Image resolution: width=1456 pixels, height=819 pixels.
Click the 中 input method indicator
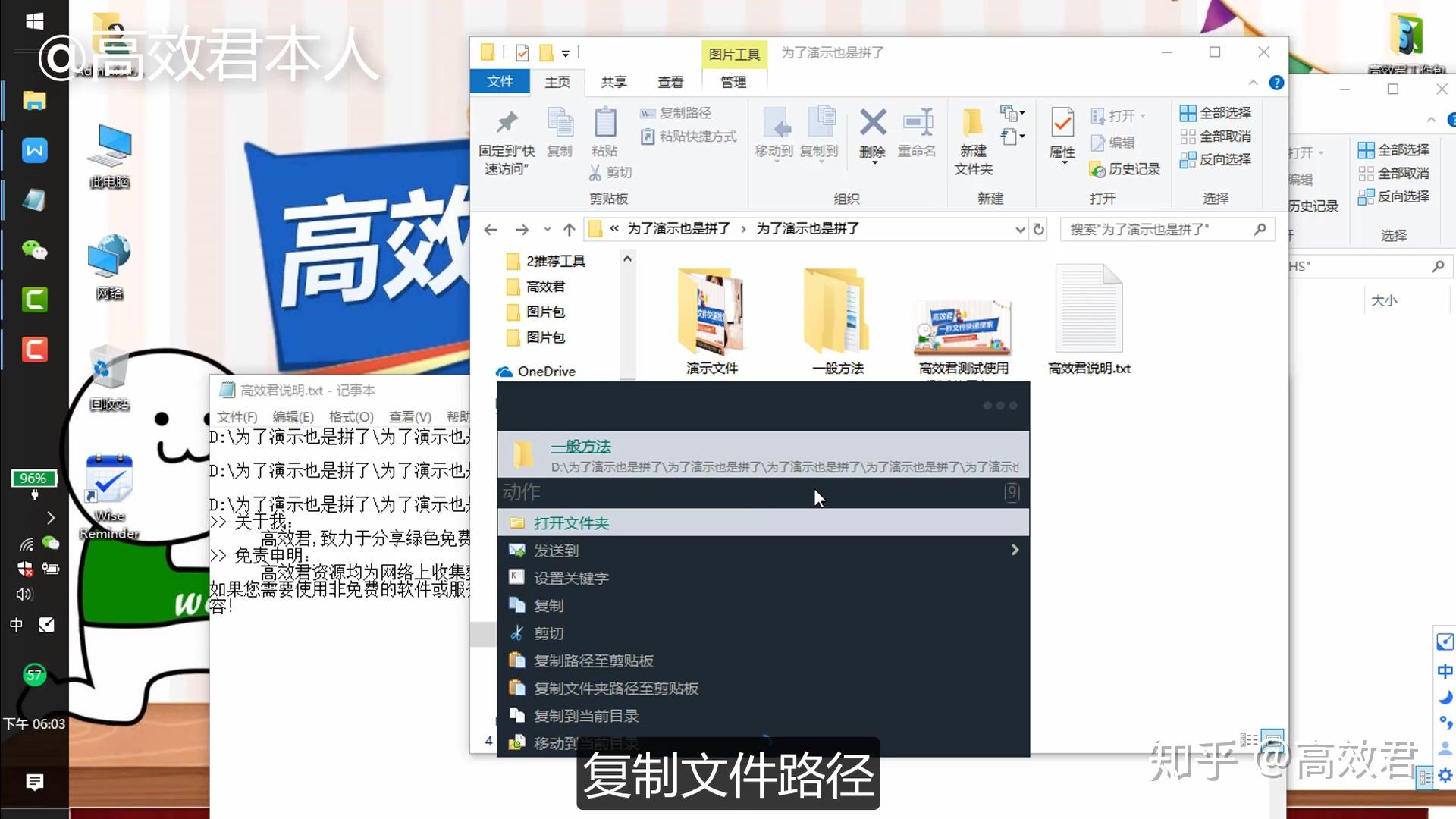[x=16, y=625]
